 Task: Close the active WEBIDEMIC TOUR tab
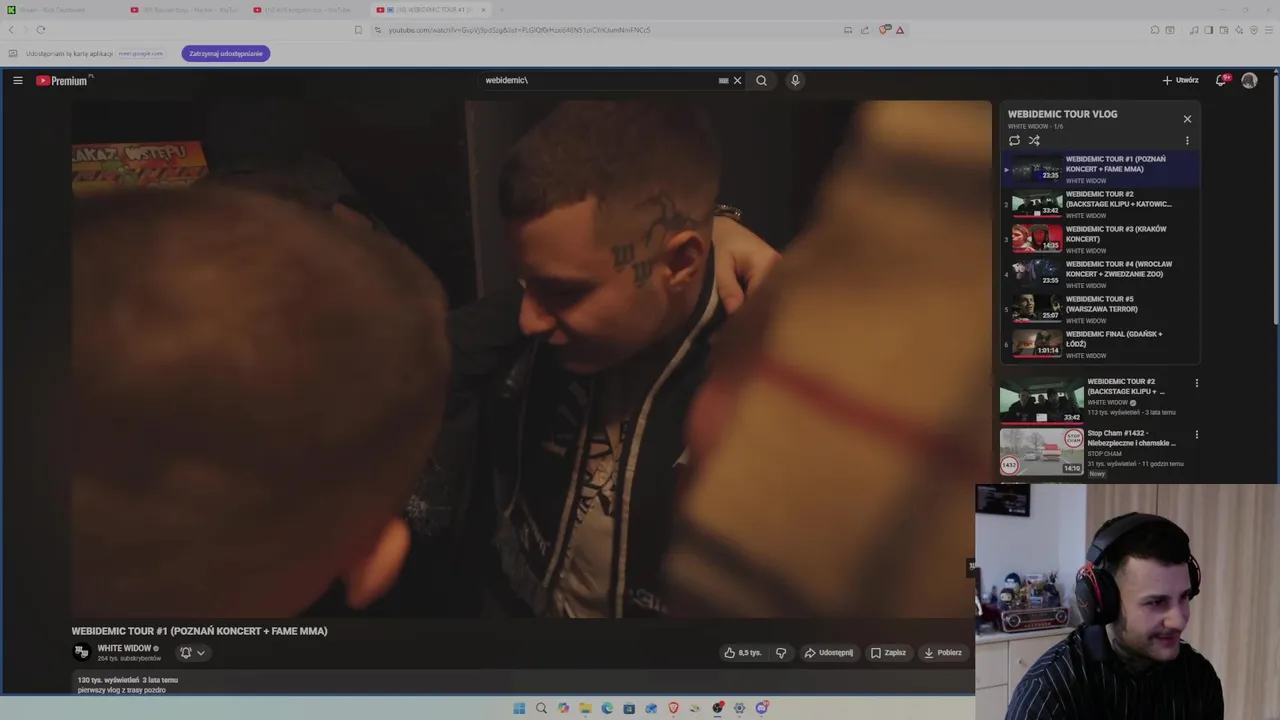point(483,10)
